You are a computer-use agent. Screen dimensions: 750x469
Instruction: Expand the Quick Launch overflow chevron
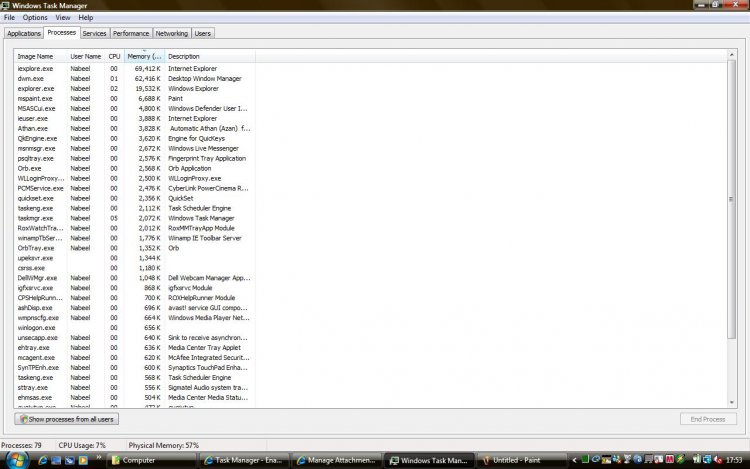coord(99,458)
